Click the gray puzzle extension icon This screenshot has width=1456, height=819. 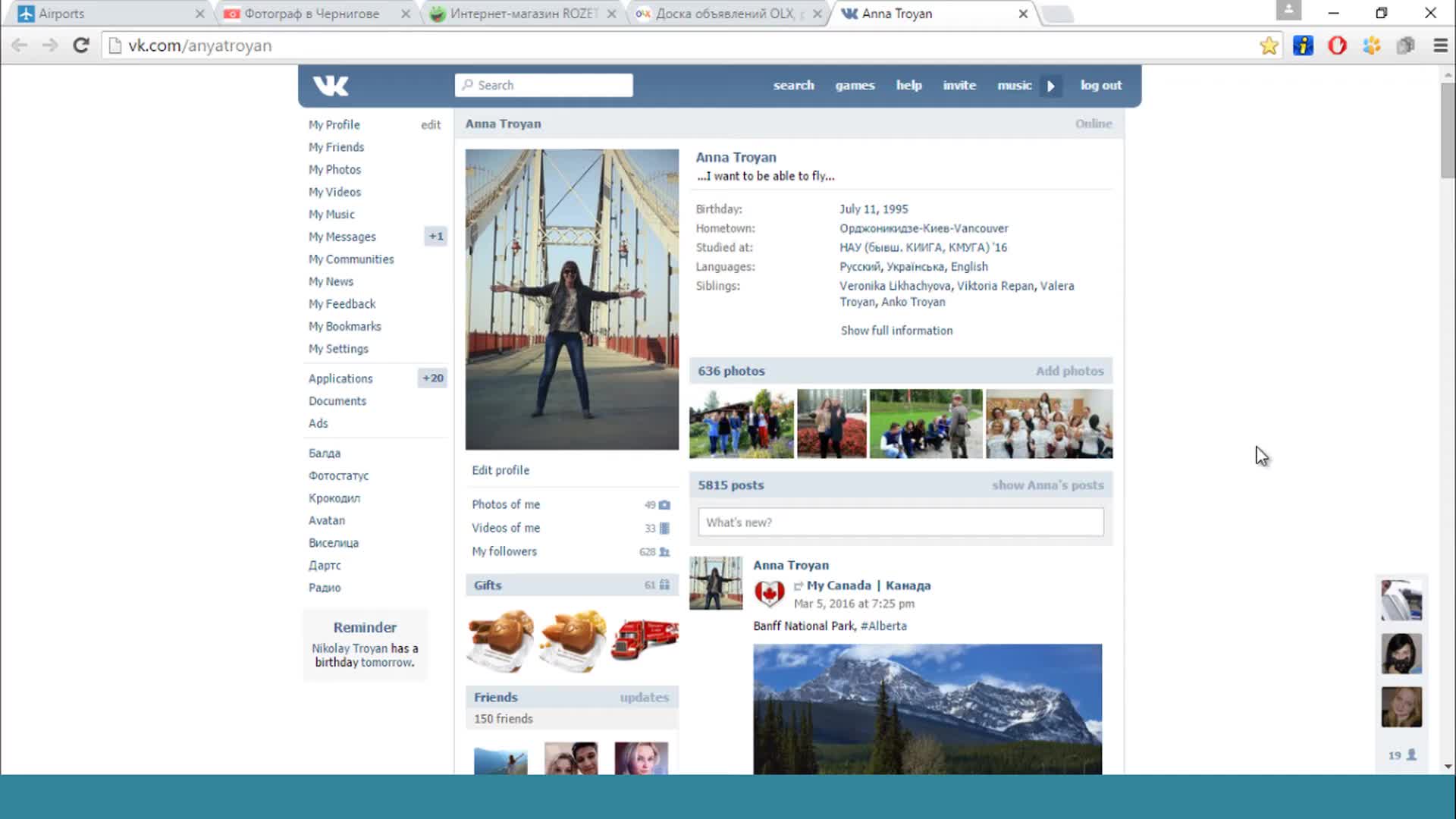[1405, 45]
